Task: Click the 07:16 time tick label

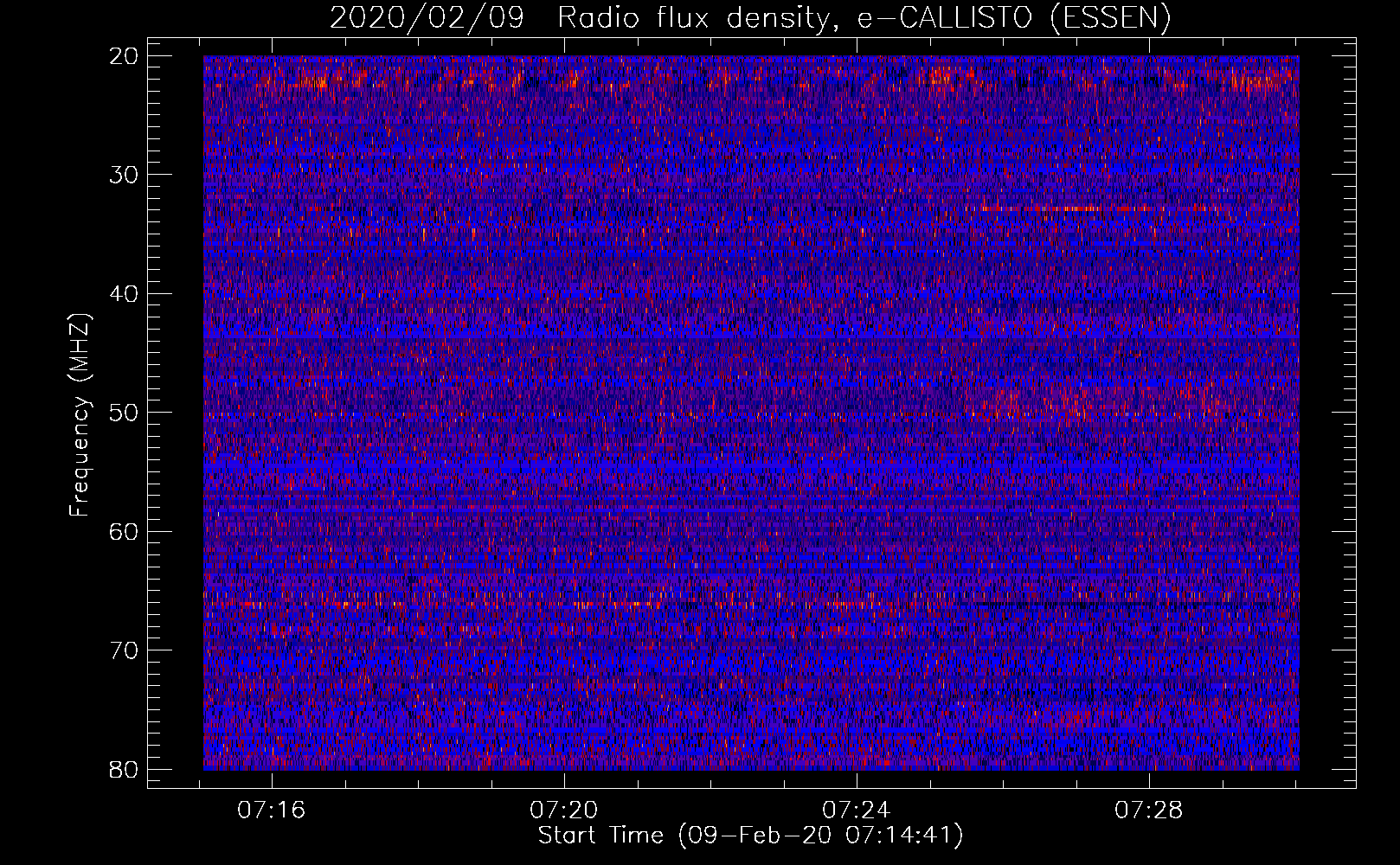Action: pos(273,811)
